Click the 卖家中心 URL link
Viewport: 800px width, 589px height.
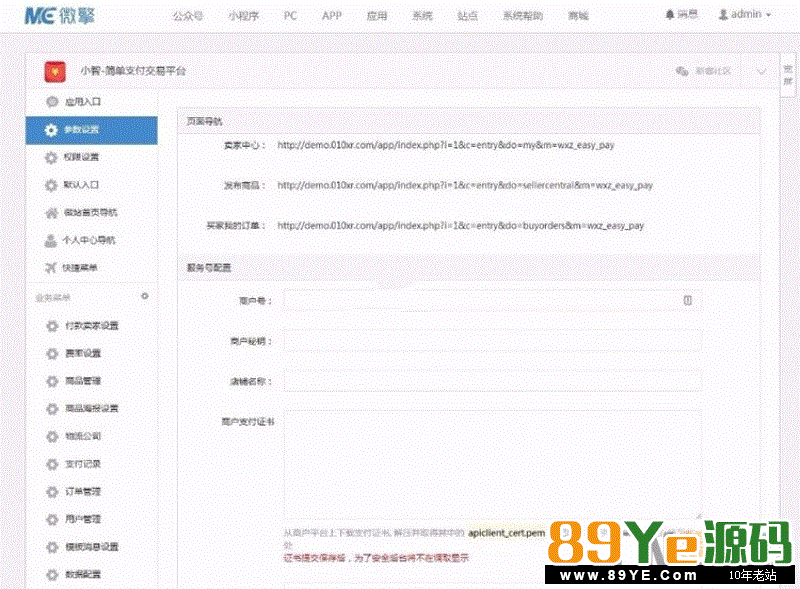point(445,145)
